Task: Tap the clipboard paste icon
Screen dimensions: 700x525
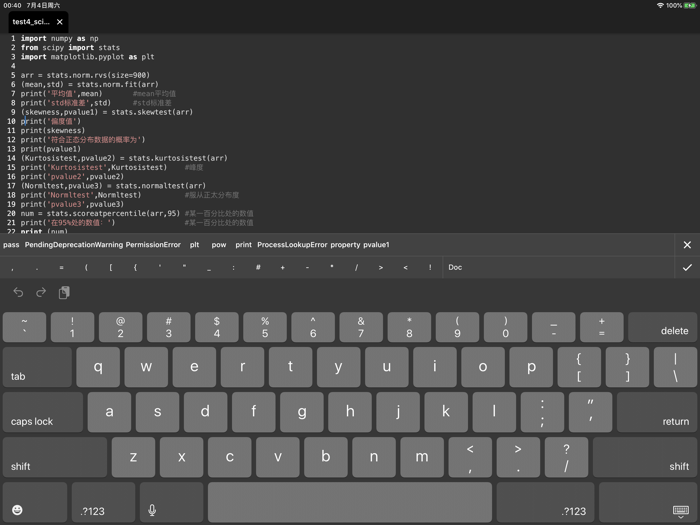Action: (64, 292)
